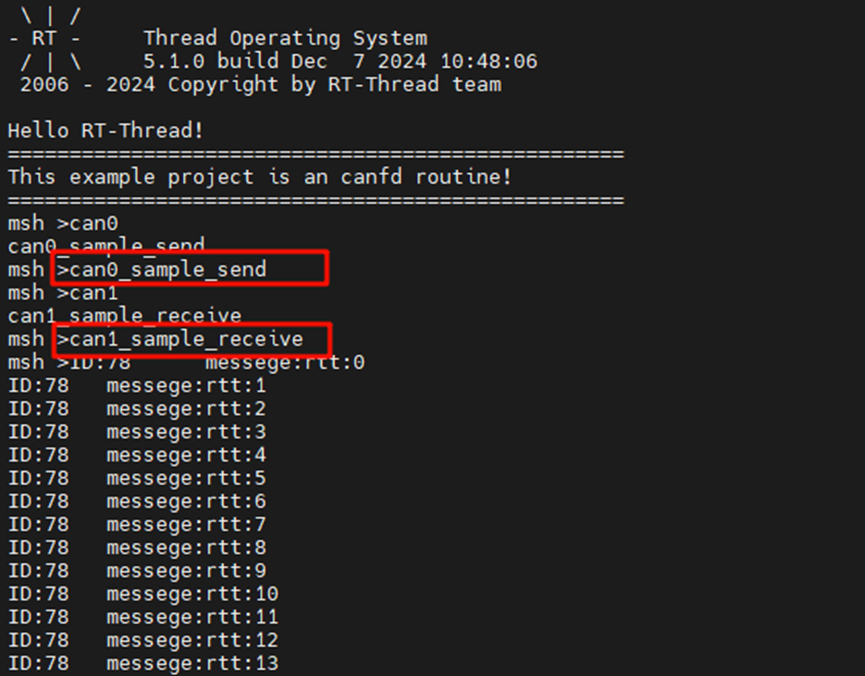Viewport: 865px width, 676px height.
Task: Click the output line messege:rtt:5
Action: pos(137,478)
